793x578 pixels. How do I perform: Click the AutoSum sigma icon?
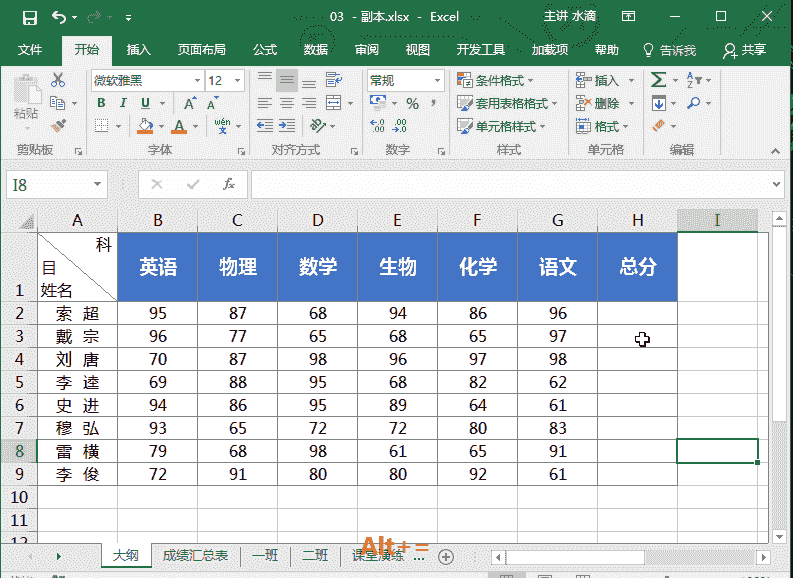click(x=658, y=80)
